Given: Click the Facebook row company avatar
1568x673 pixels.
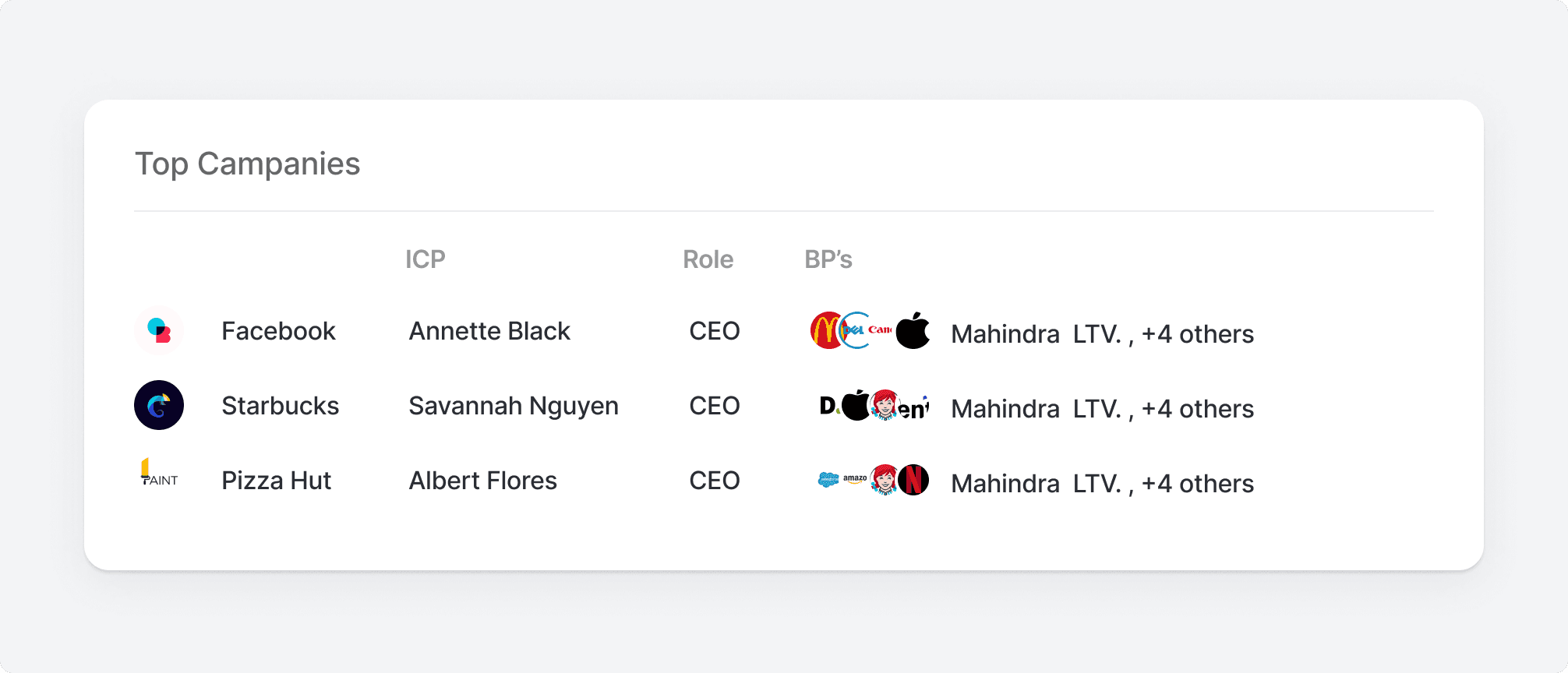Looking at the screenshot, I should point(159,330).
